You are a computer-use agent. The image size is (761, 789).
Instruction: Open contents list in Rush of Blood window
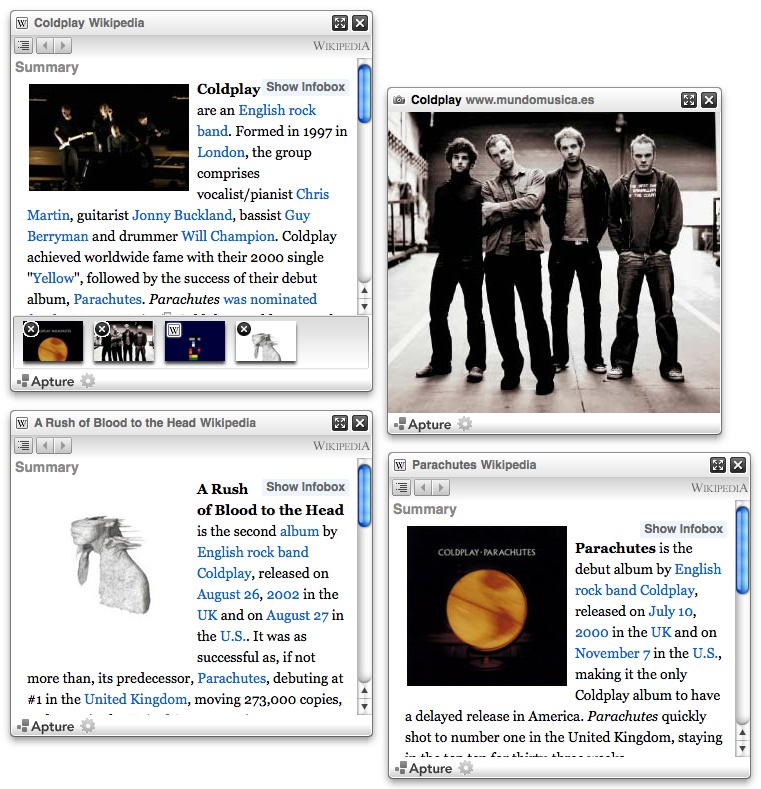coord(24,446)
